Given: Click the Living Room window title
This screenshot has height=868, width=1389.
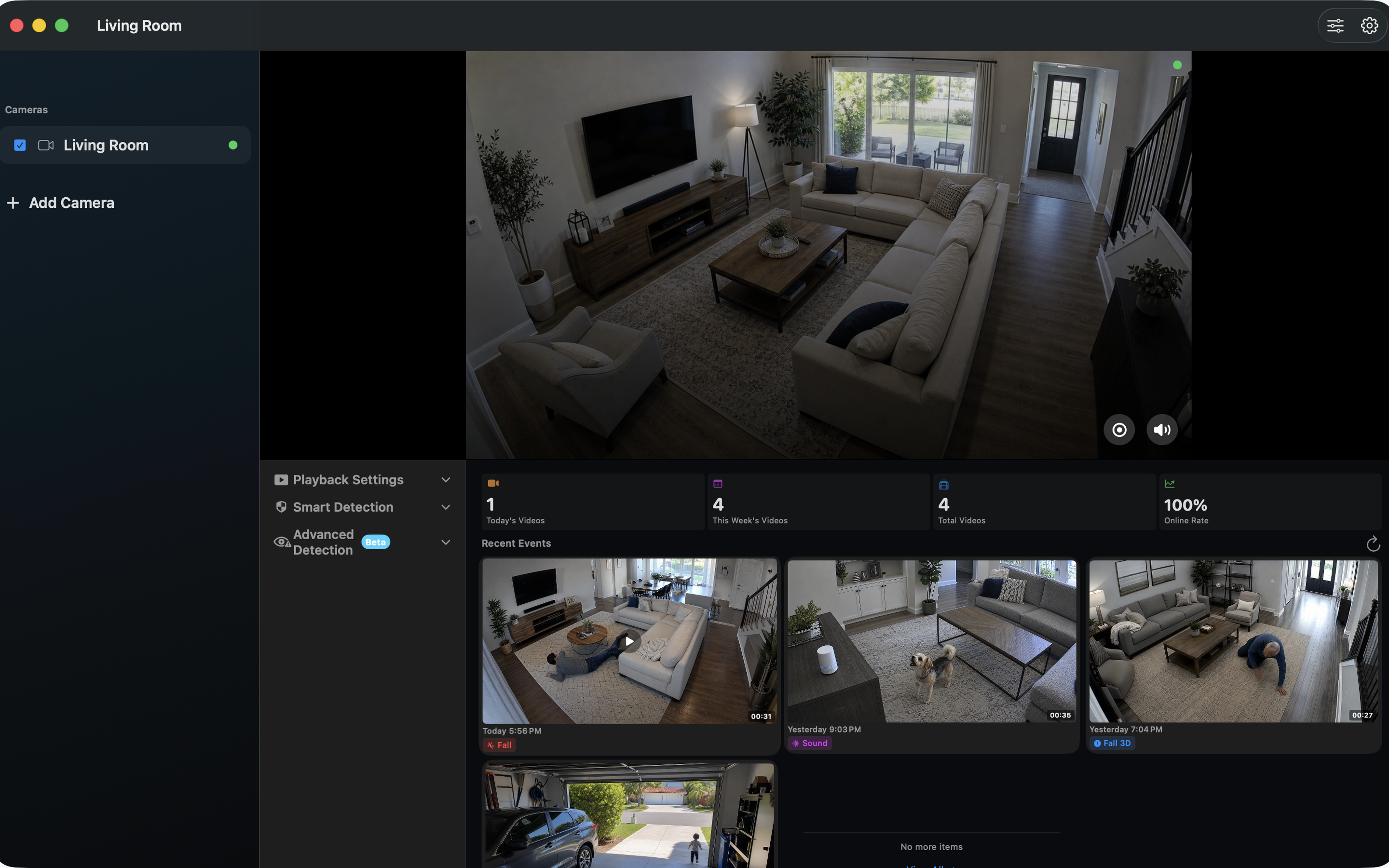Looking at the screenshot, I should tap(139, 26).
